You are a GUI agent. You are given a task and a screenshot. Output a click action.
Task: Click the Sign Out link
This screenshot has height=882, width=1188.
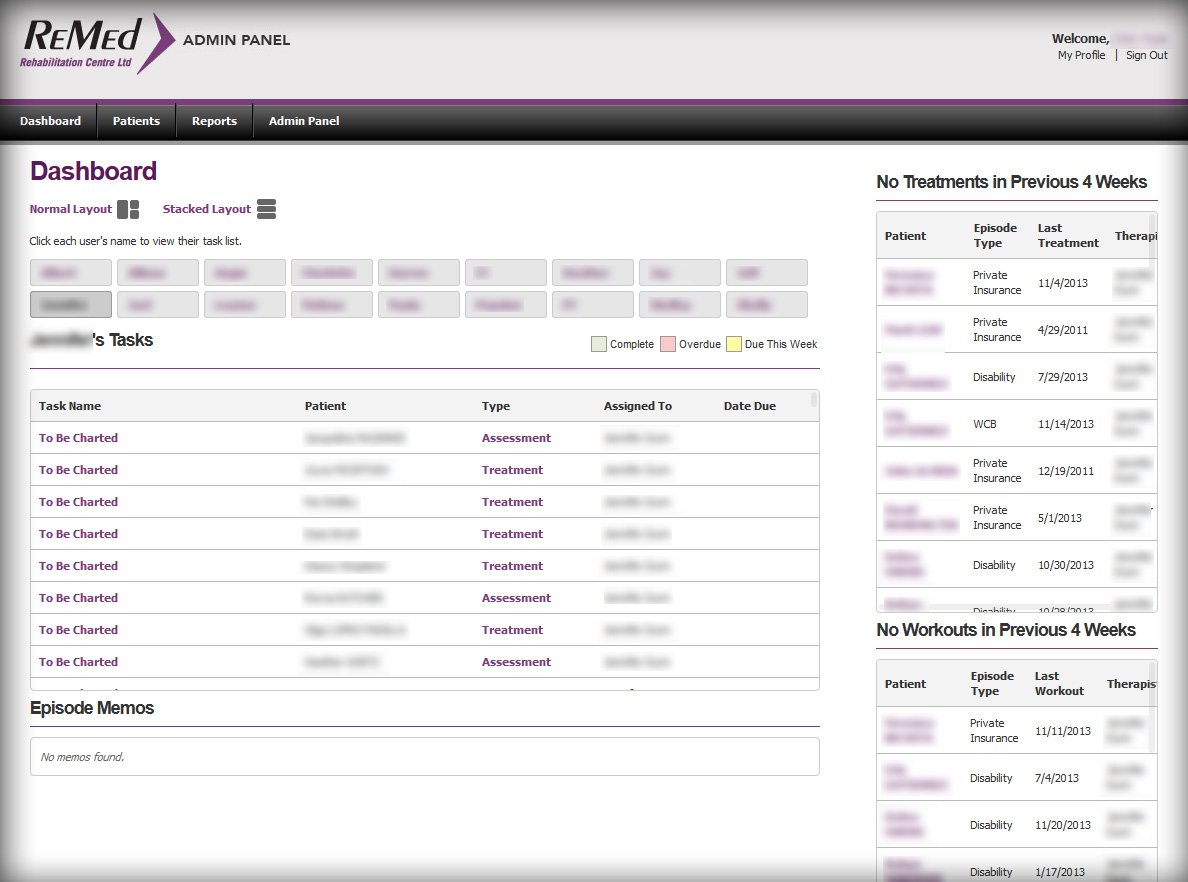[1146, 55]
